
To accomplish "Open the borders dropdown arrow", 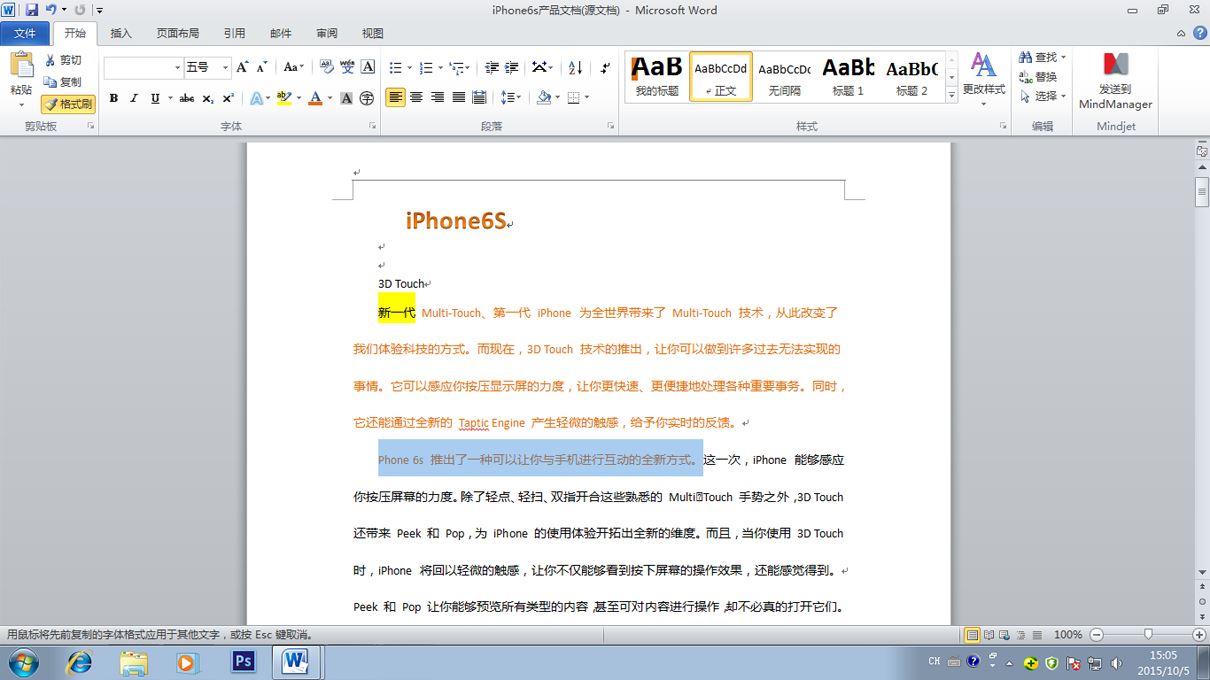I will tap(587, 97).
